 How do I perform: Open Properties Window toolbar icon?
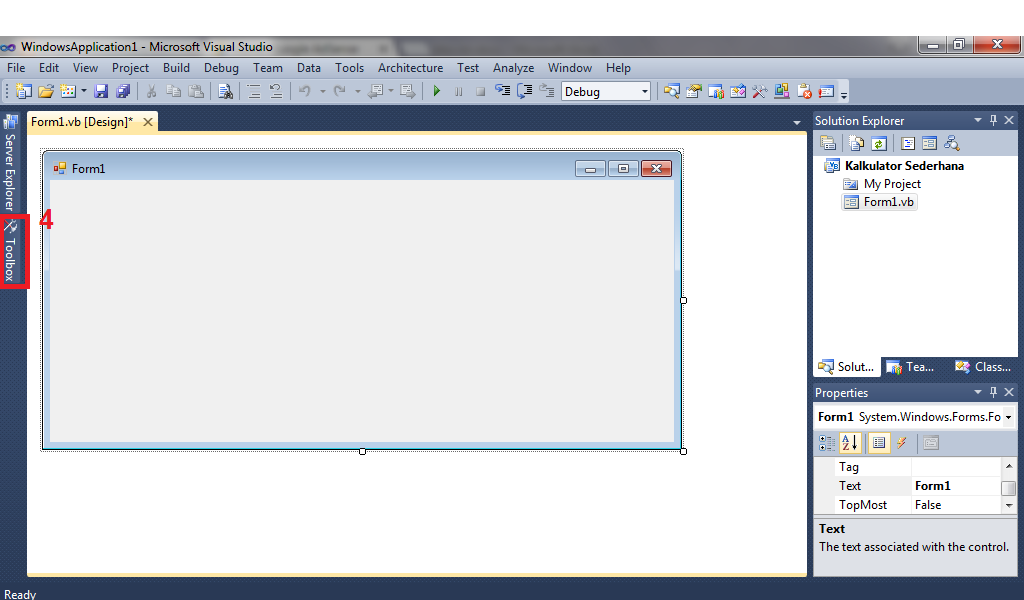pyautogui.click(x=694, y=91)
